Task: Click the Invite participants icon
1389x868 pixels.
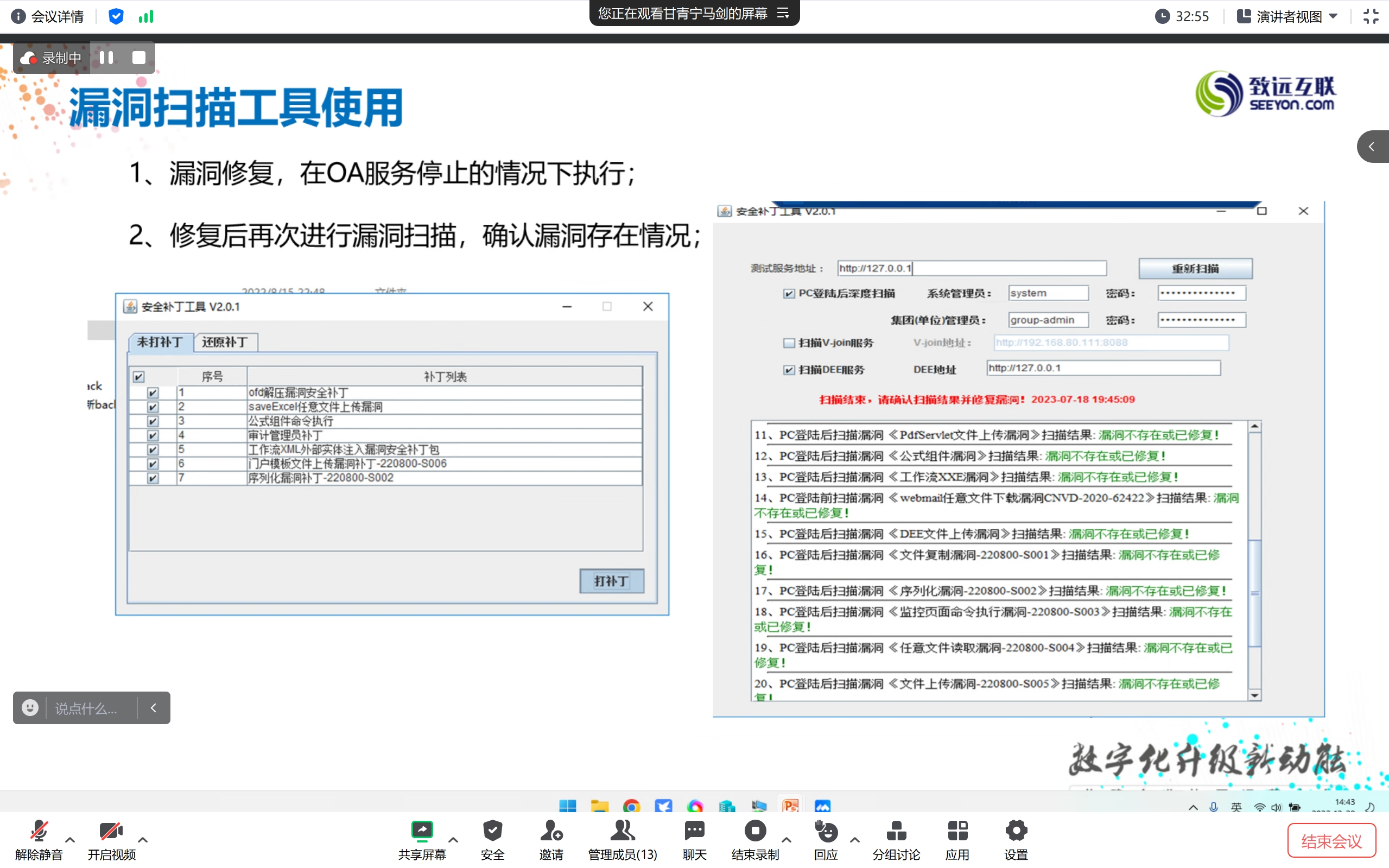Action: point(551,831)
